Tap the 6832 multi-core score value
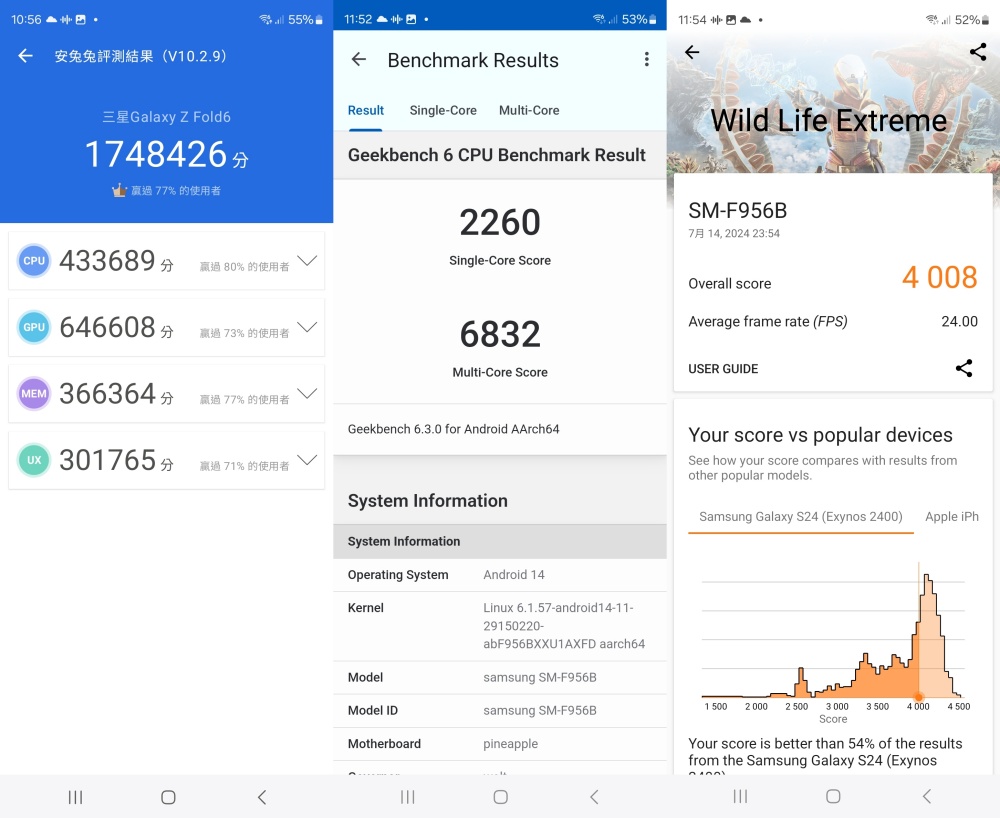Image resolution: width=1000 pixels, height=818 pixels. click(500, 334)
